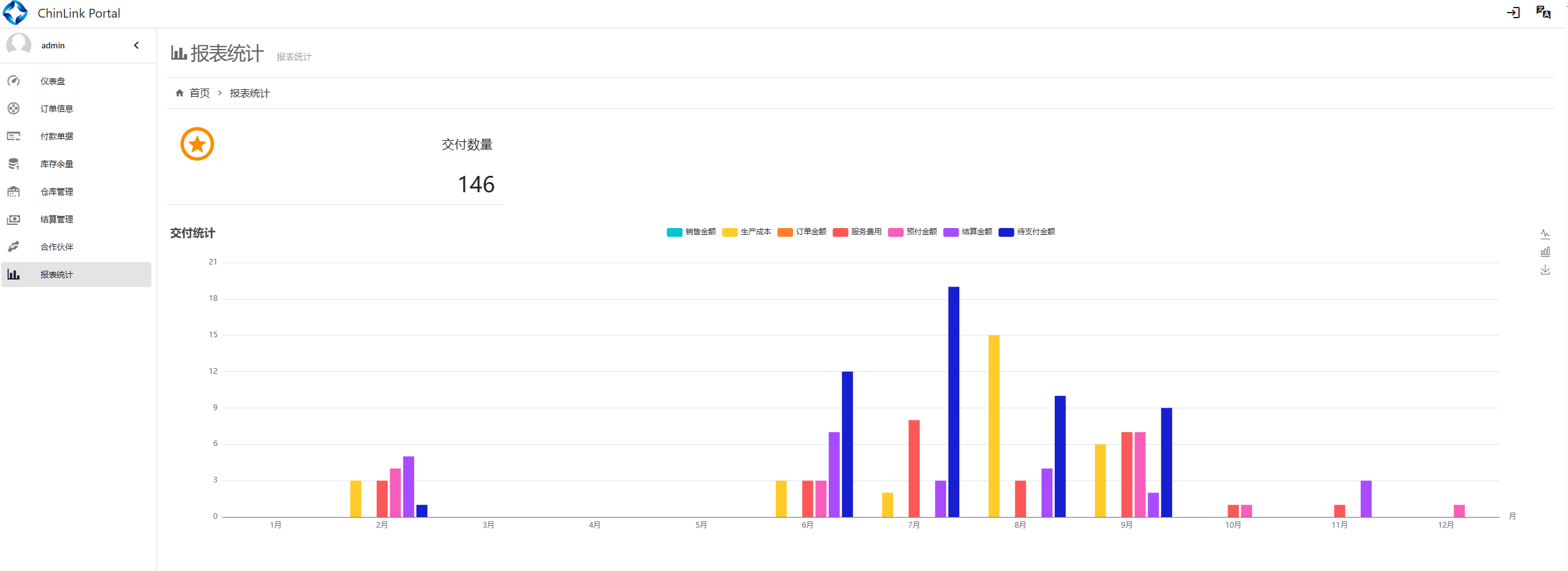Open 仪表盘 from the sidebar
This screenshot has width=1568, height=571.
[x=53, y=81]
